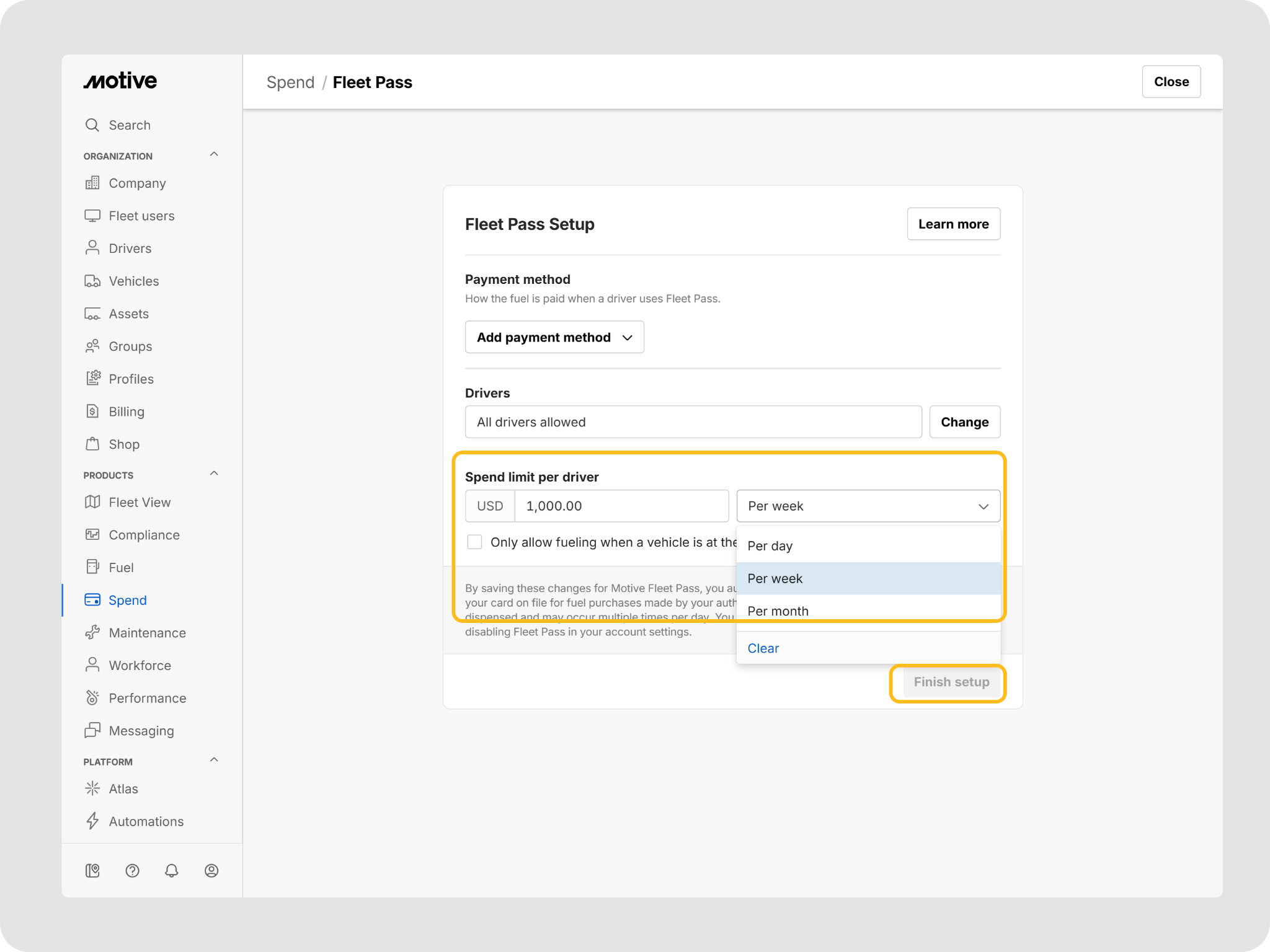The image size is (1270, 952).
Task: Open the Add payment method dropdown
Action: tap(554, 337)
